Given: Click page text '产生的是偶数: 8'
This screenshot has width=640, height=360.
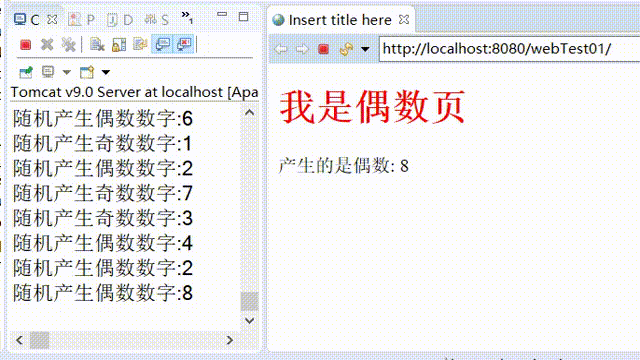Looking at the screenshot, I should tap(344, 166).
